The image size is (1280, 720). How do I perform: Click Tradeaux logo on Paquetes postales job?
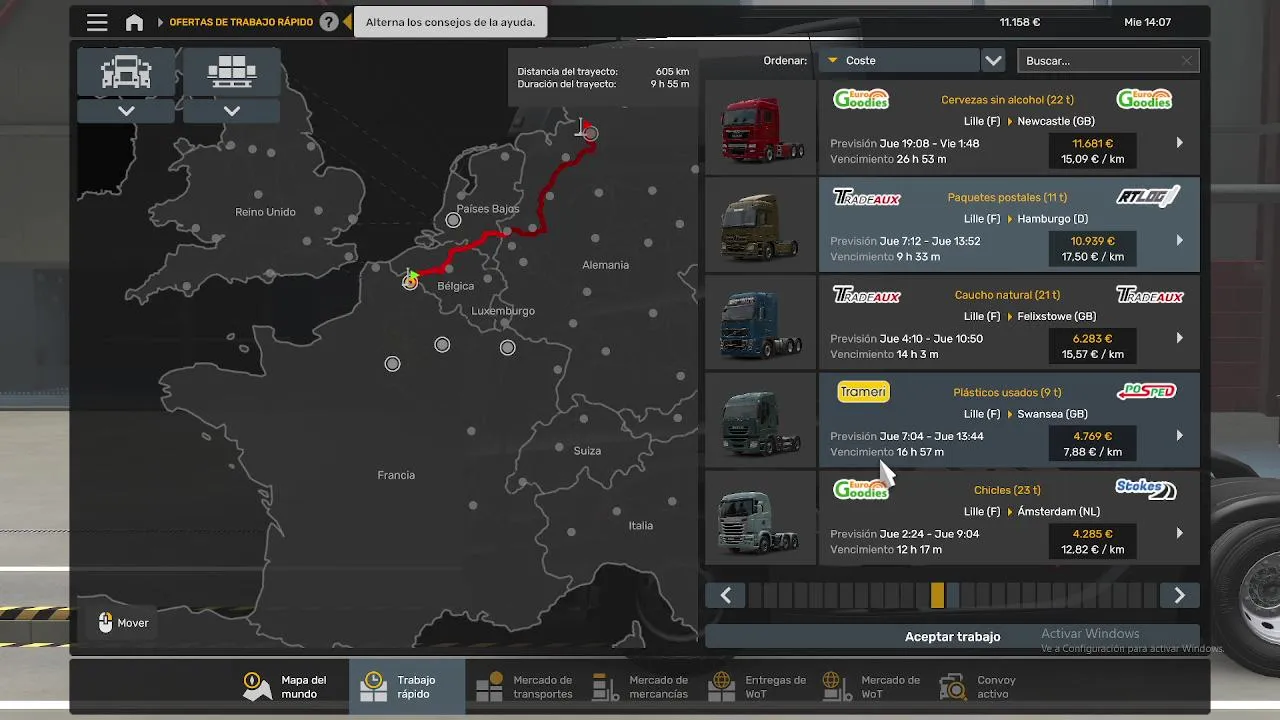(x=867, y=198)
